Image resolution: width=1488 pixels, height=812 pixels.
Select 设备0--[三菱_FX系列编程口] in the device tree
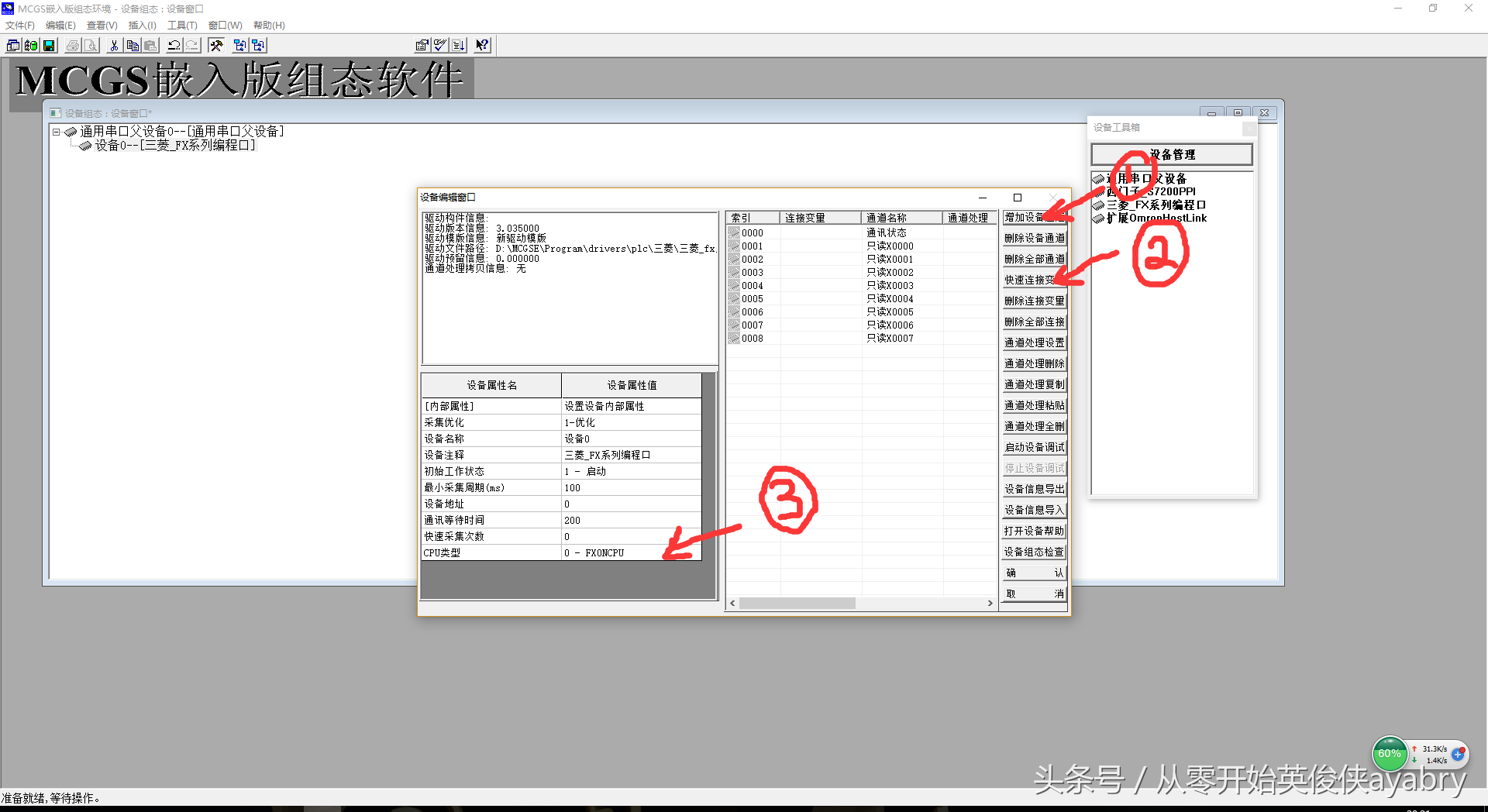coord(174,146)
